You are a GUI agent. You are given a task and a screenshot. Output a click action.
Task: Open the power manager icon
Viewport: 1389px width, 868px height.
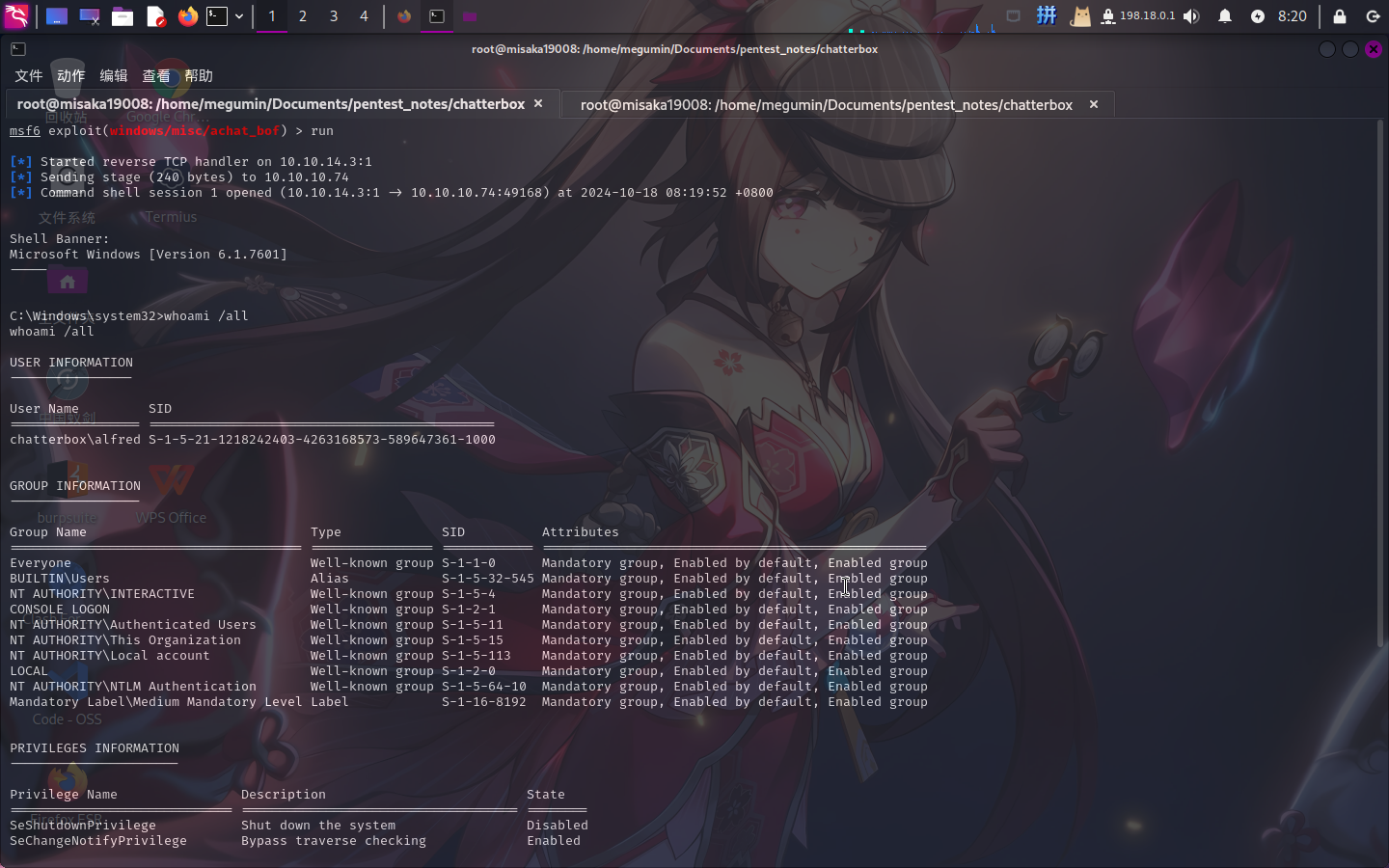[1258, 16]
